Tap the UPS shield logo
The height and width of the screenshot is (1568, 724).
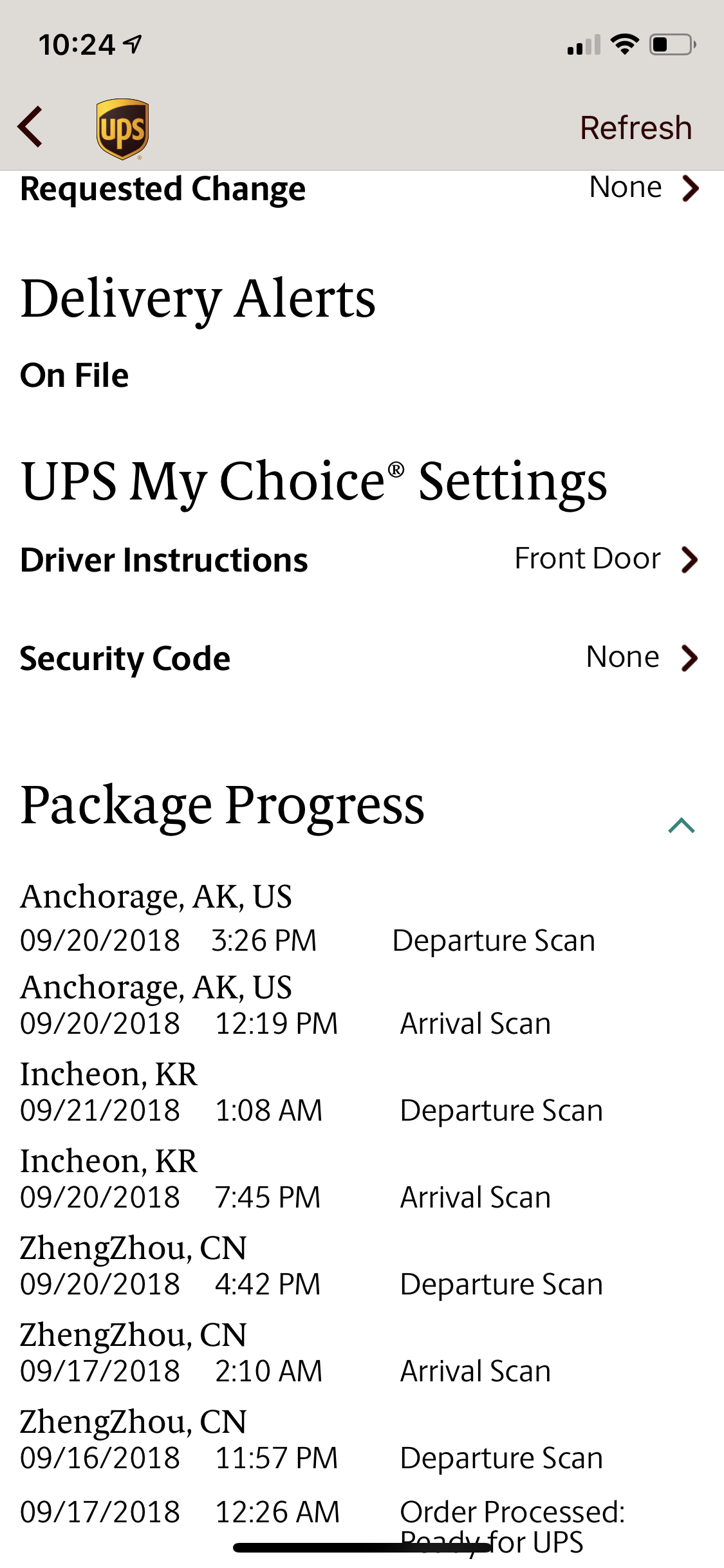click(122, 128)
